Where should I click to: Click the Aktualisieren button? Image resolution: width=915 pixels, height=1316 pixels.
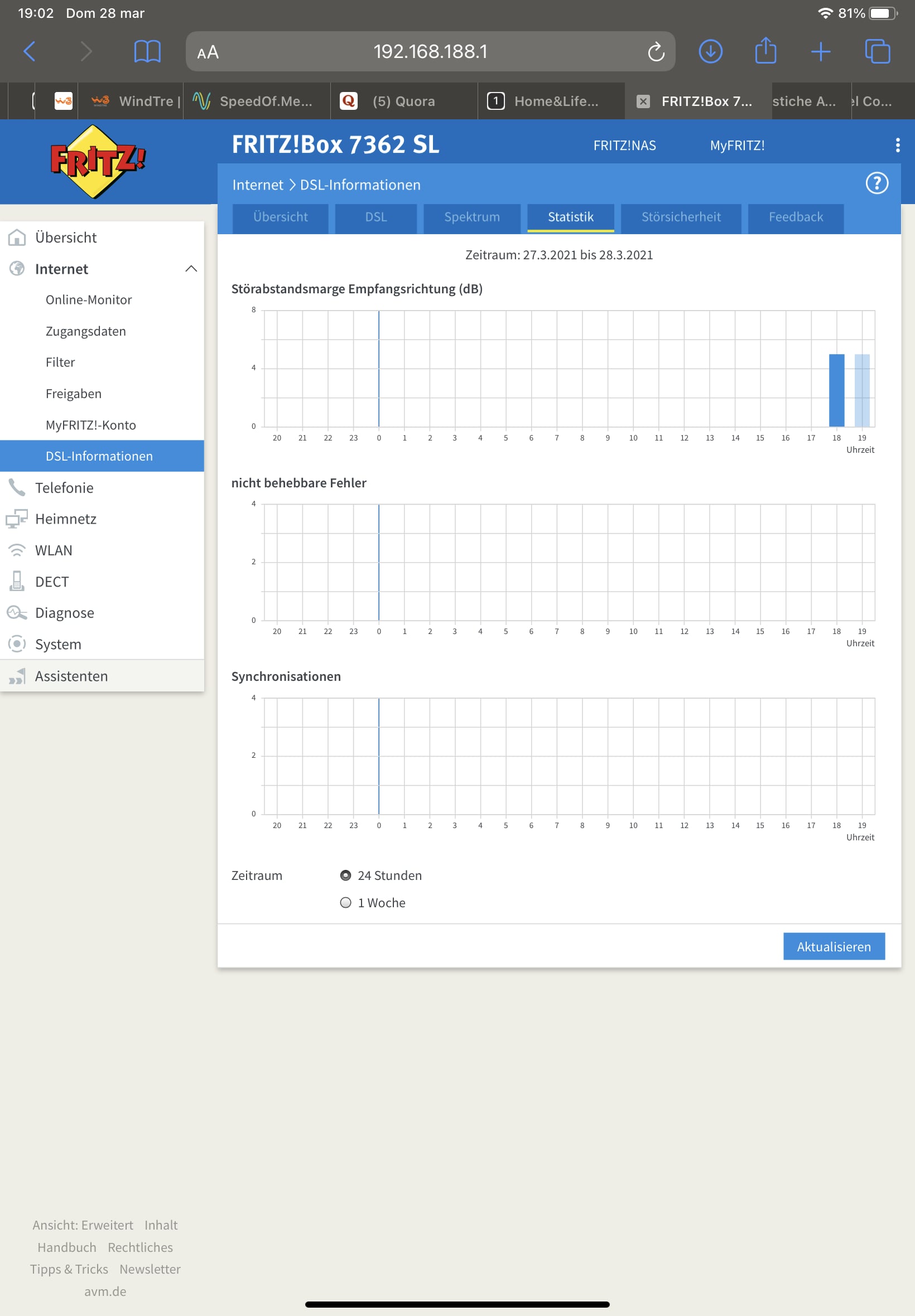[833, 946]
